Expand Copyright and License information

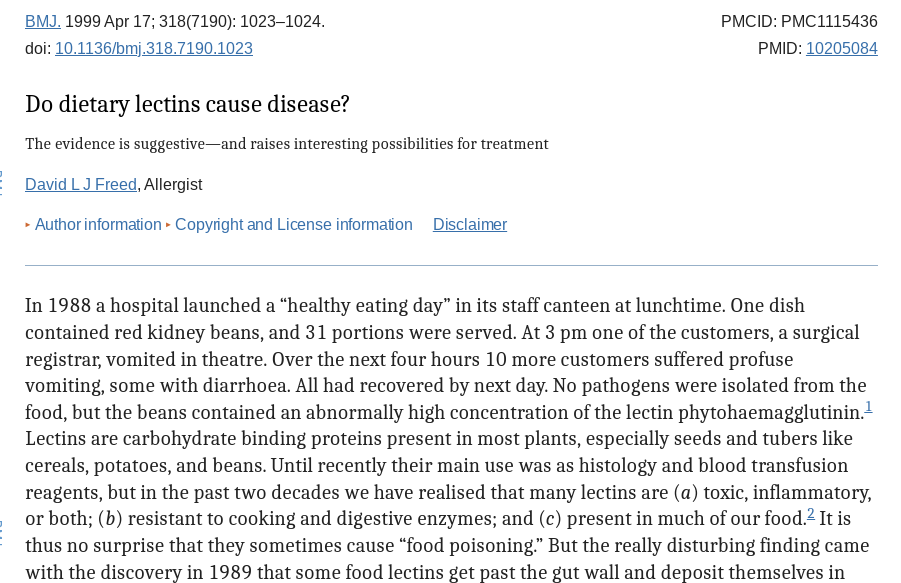293,225
